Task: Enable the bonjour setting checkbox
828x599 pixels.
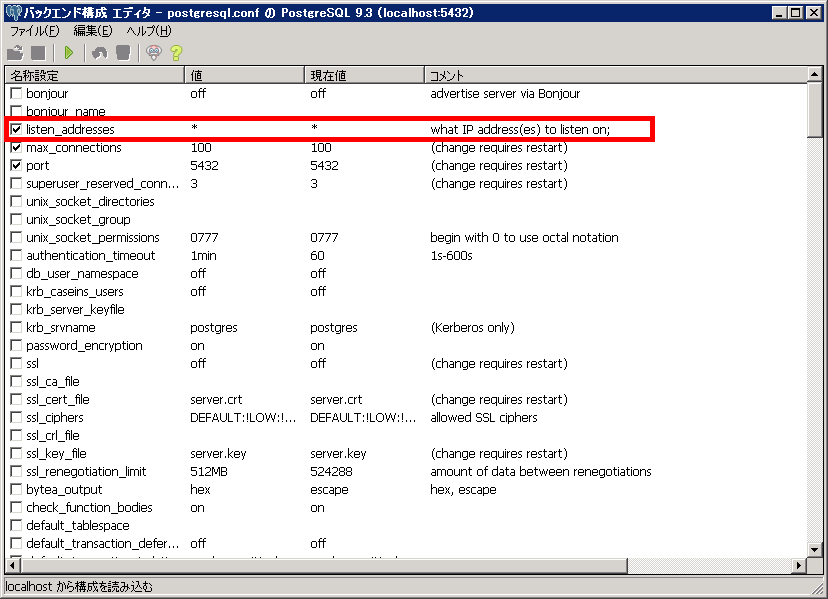Action: coord(16,94)
